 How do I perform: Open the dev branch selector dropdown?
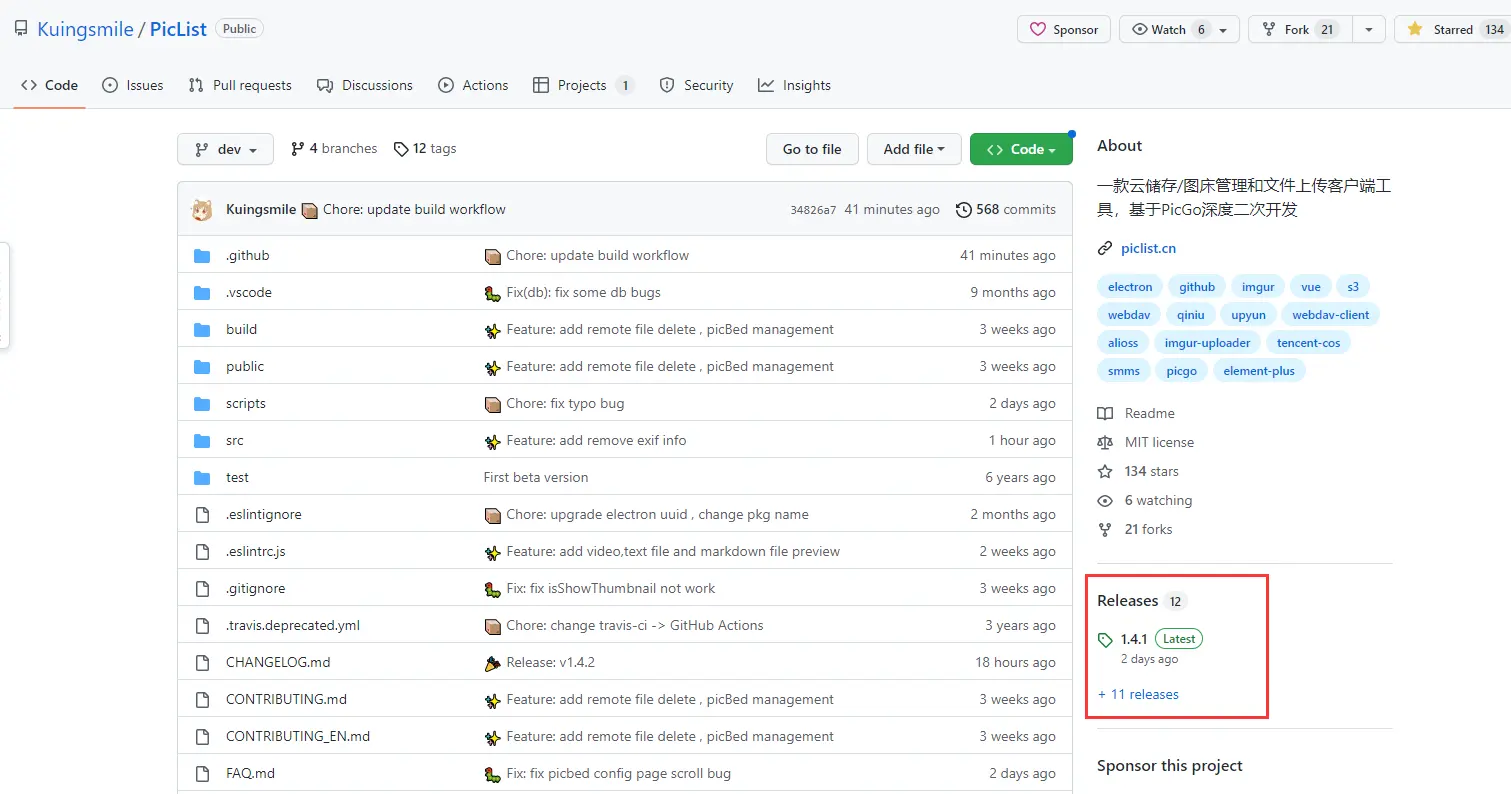[225, 149]
